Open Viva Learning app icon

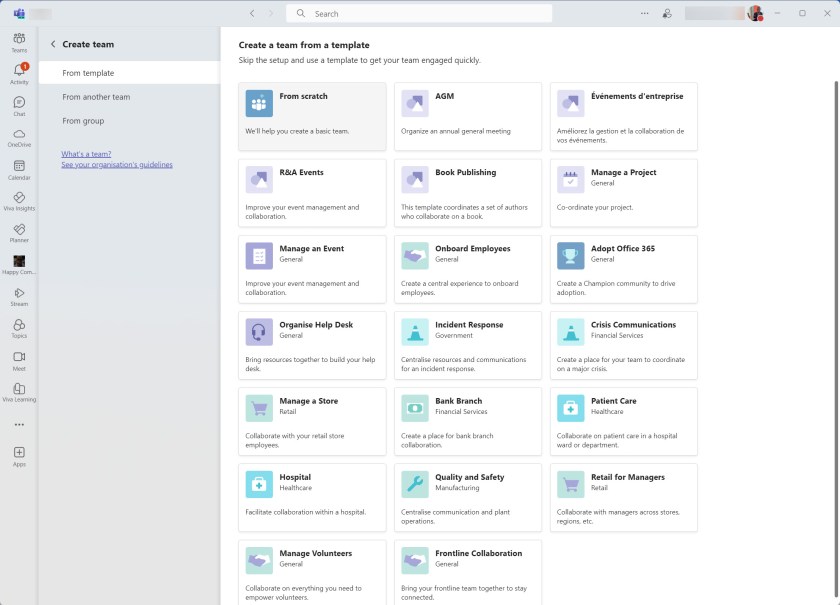tap(19, 392)
